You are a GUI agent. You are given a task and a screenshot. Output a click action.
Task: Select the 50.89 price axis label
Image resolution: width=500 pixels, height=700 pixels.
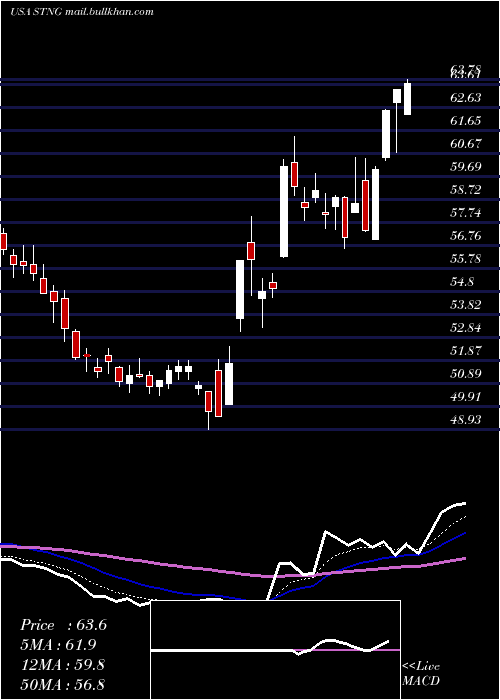click(466, 374)
